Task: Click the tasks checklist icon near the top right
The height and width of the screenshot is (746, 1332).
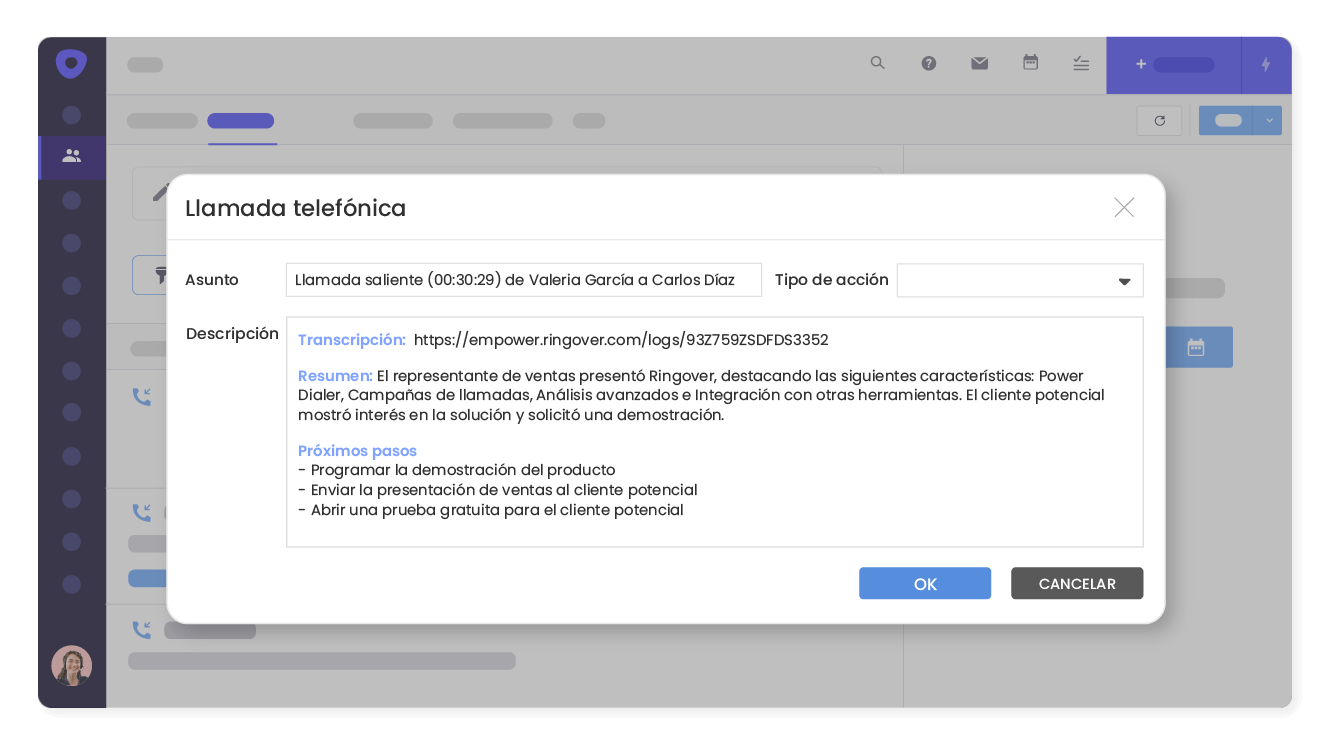Action: (1080, 63)
